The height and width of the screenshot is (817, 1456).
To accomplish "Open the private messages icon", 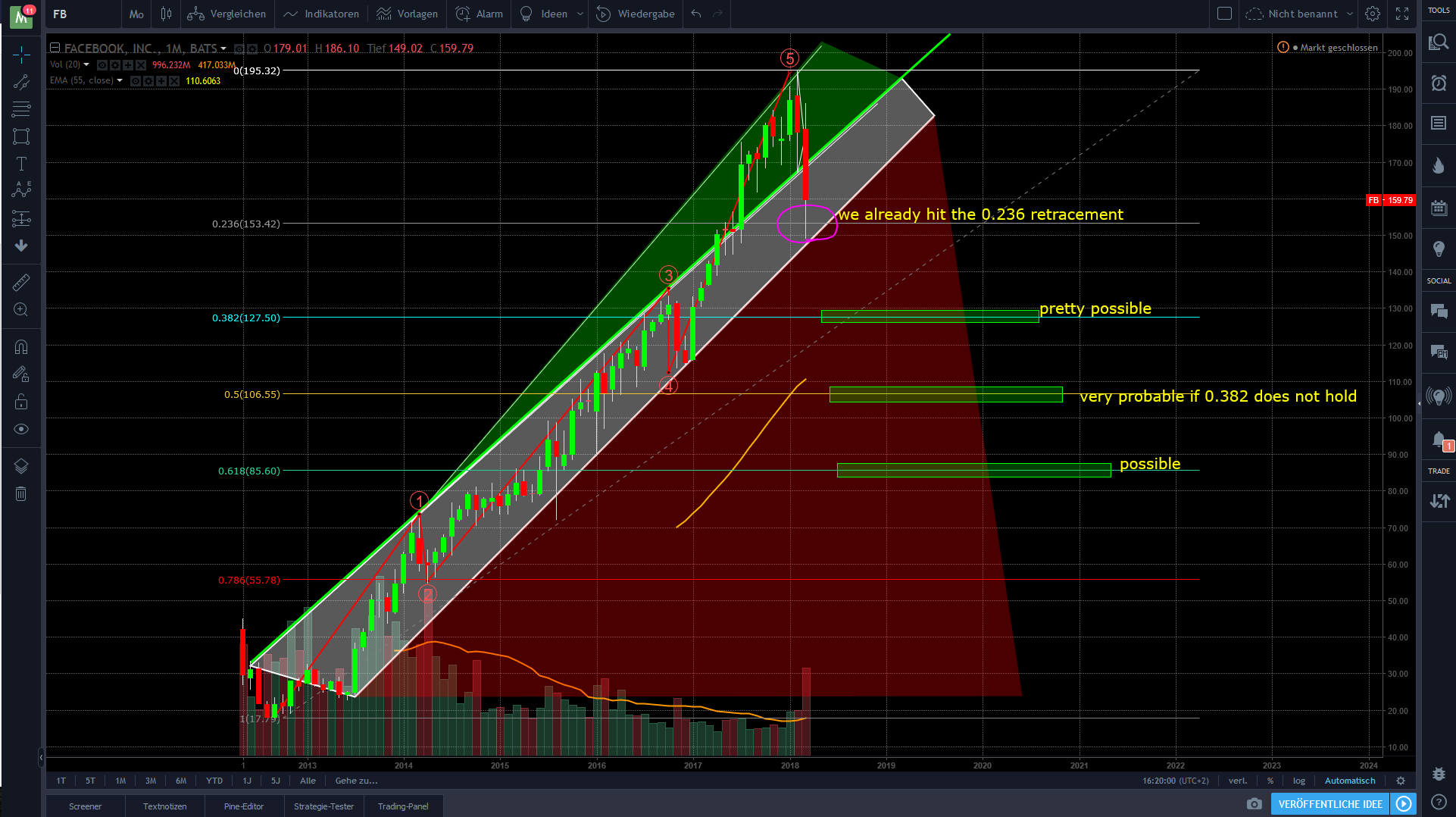I will 1439,352.
